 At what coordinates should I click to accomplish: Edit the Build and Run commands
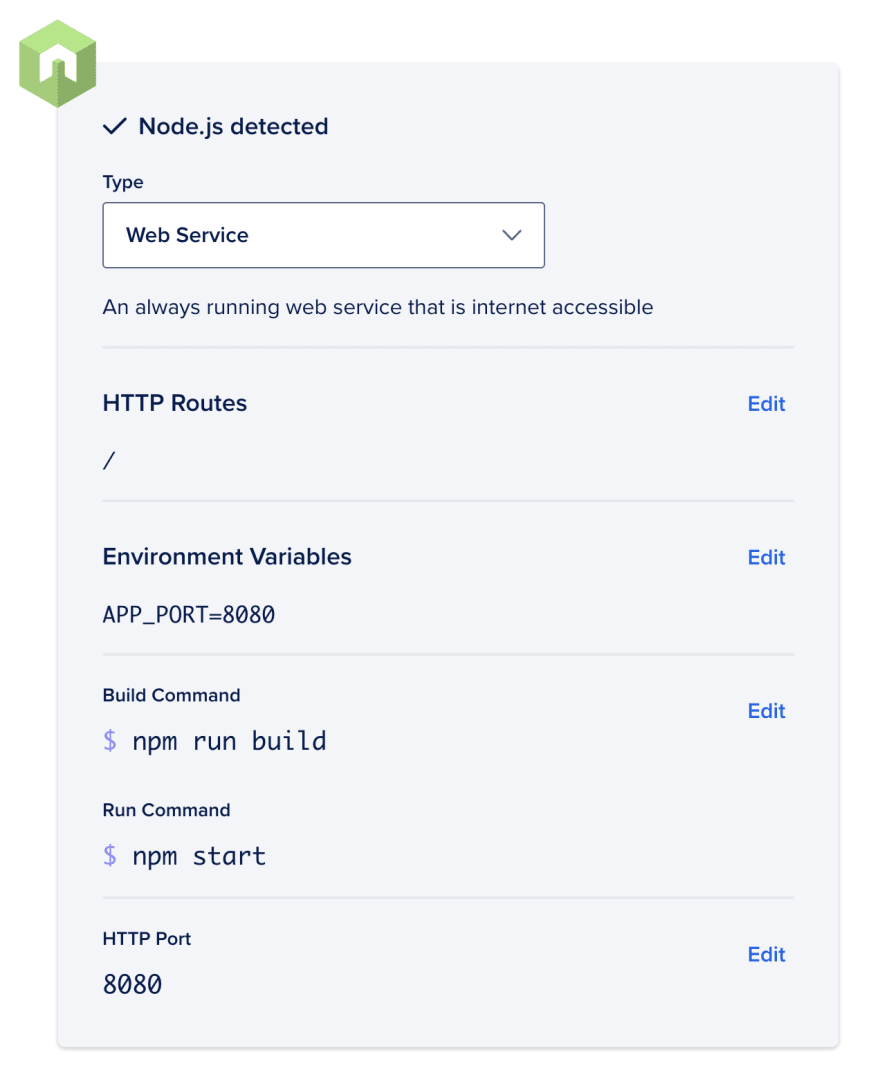coord(766,711)
